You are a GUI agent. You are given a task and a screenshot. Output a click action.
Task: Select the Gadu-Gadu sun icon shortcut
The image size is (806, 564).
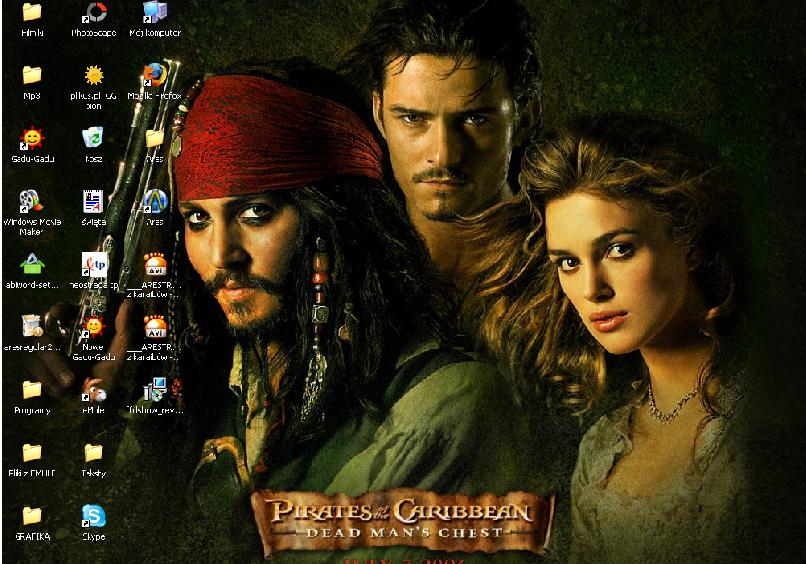click(x=32, y=139)
